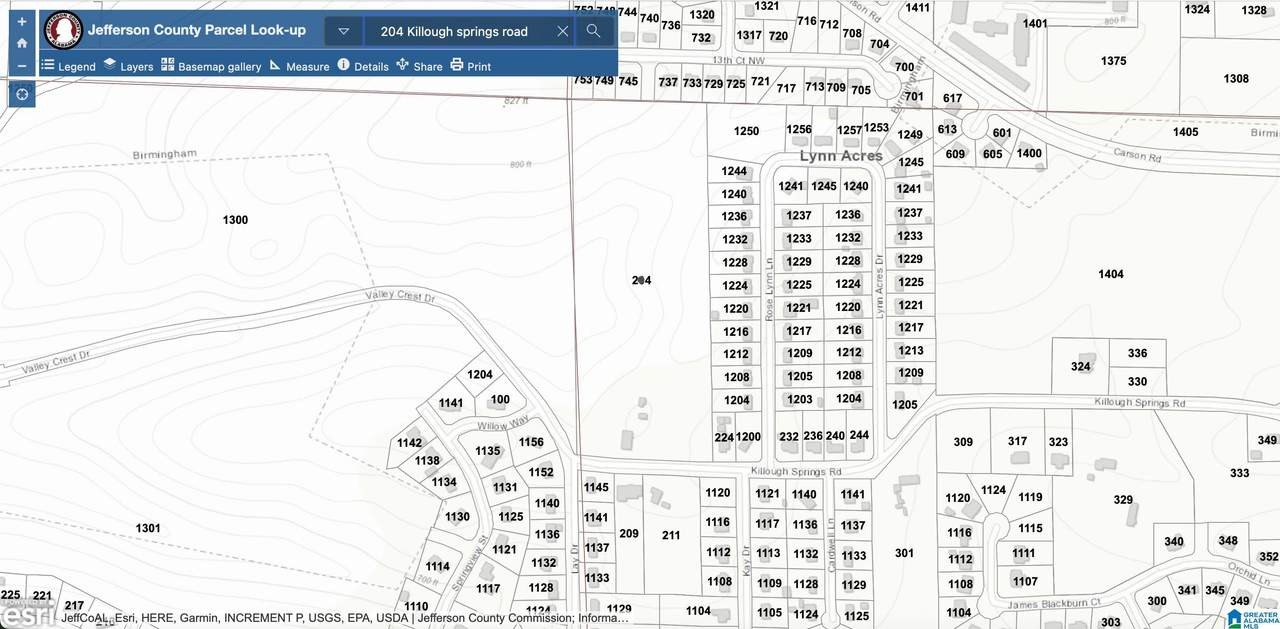
Task: Open the Legend panel
Action: (x=68, y=66)
